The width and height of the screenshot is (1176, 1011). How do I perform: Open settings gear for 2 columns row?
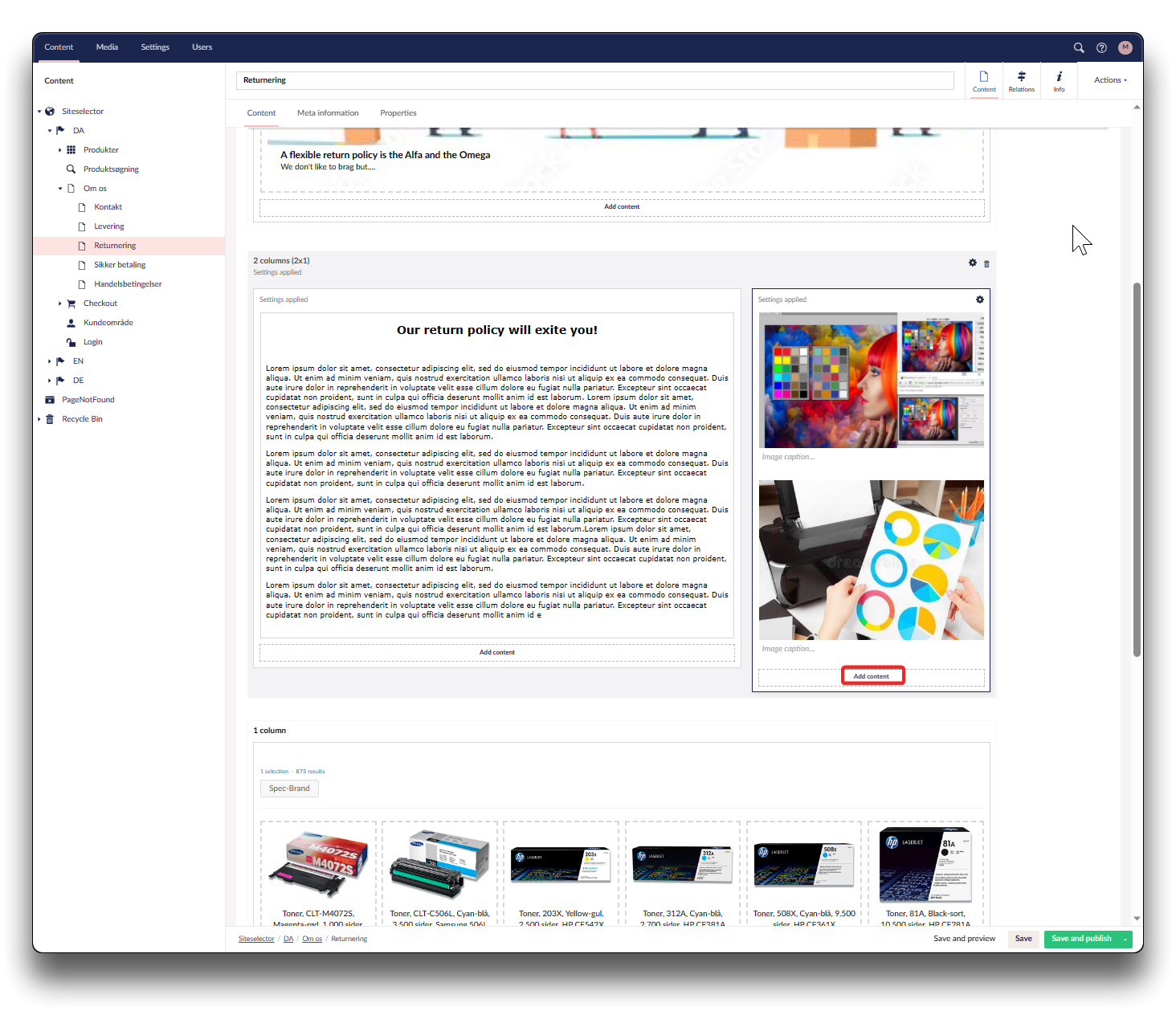pos(972,263)
